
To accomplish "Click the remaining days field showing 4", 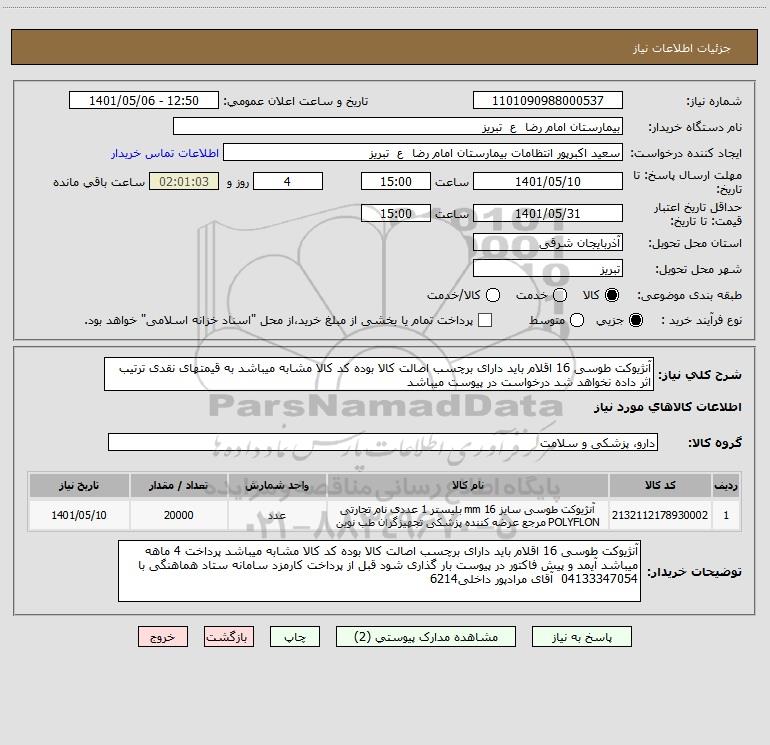I will tap(288, 181).
